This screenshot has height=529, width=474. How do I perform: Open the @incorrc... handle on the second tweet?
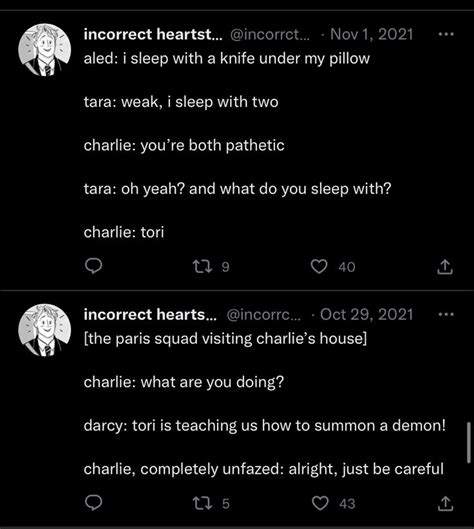[x=263, y=315]
